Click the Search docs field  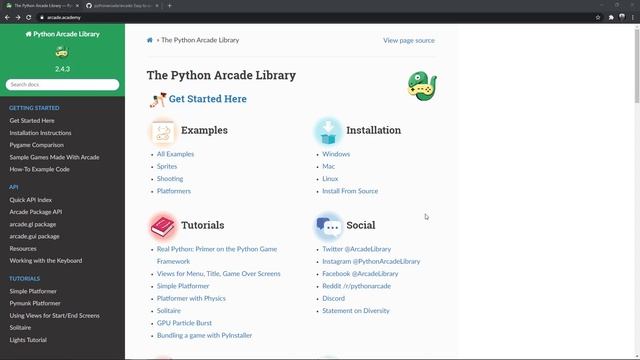click(62, 84)
